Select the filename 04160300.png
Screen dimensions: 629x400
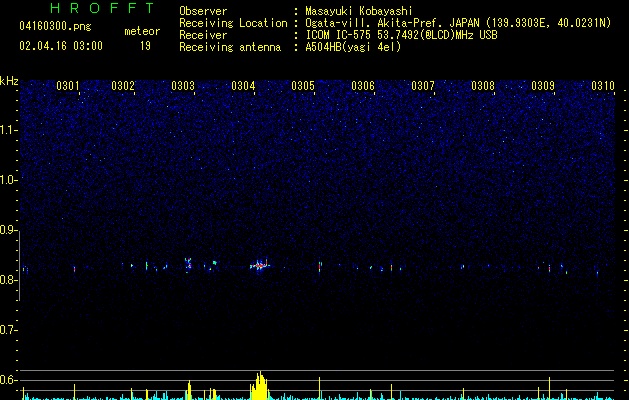(x=55, y=27)
